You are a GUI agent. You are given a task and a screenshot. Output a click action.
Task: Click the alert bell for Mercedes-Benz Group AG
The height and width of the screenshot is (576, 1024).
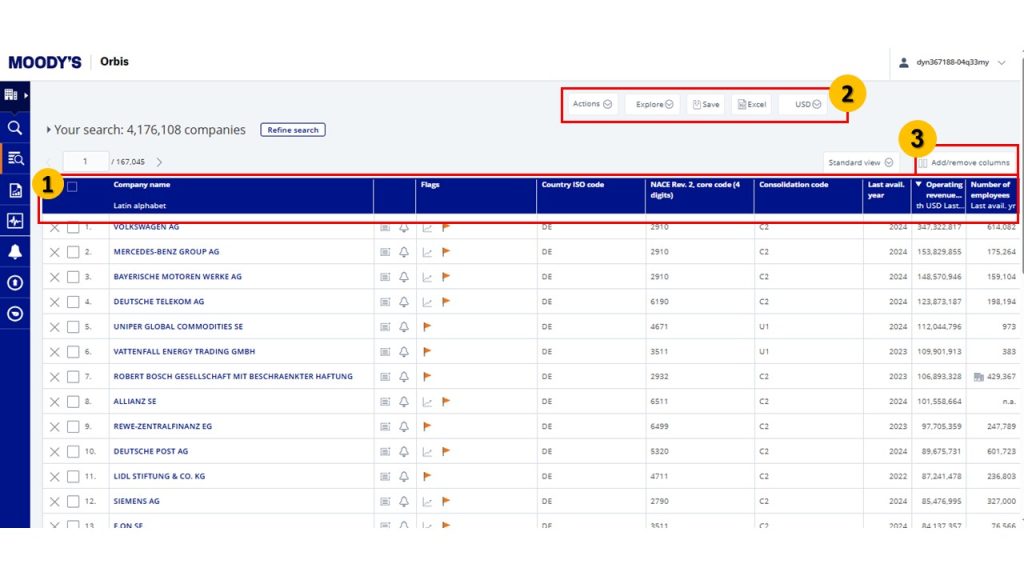pyautogui.click(x=404, y=252)
